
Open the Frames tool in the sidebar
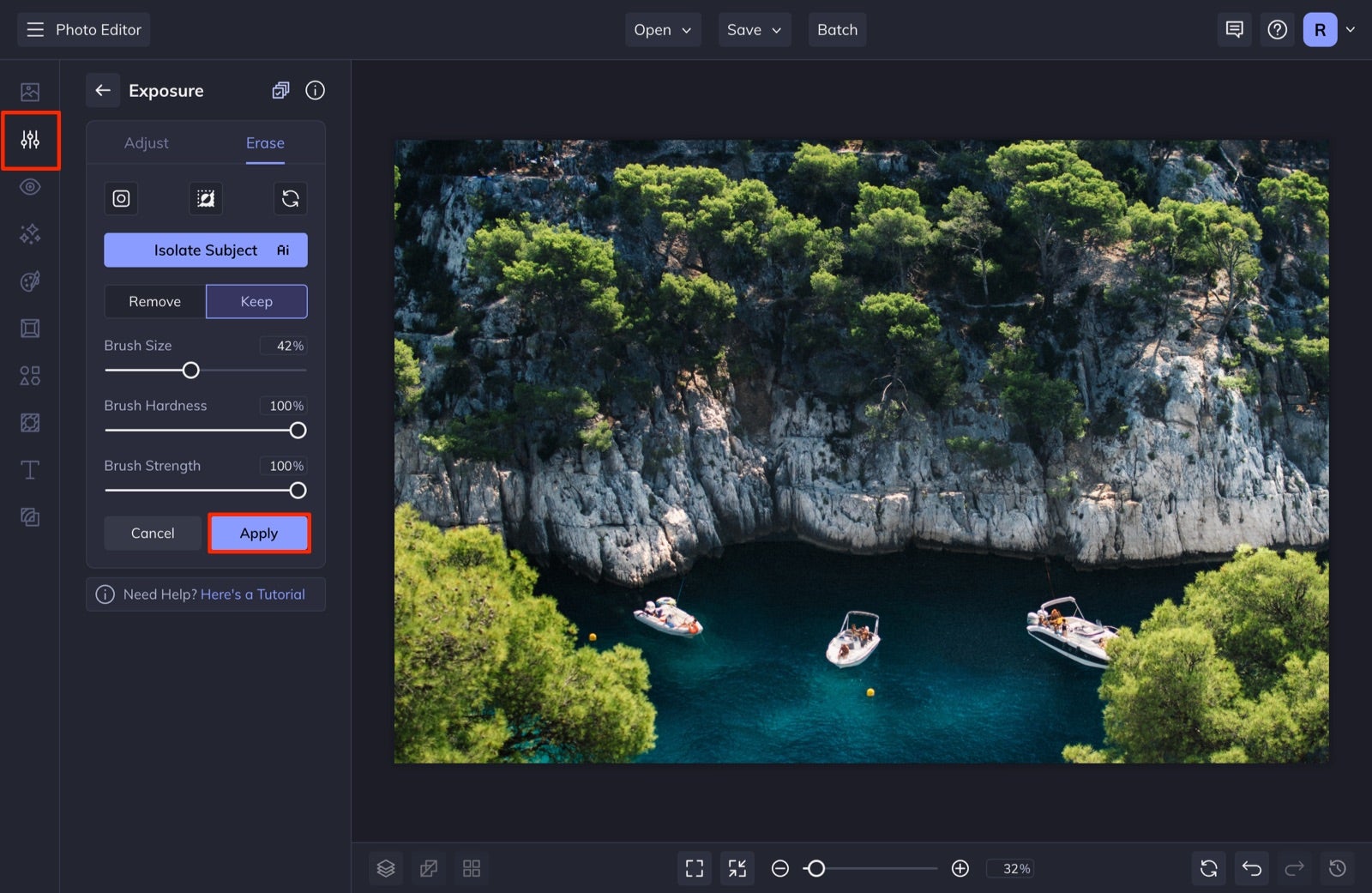[x=30, y=328]
